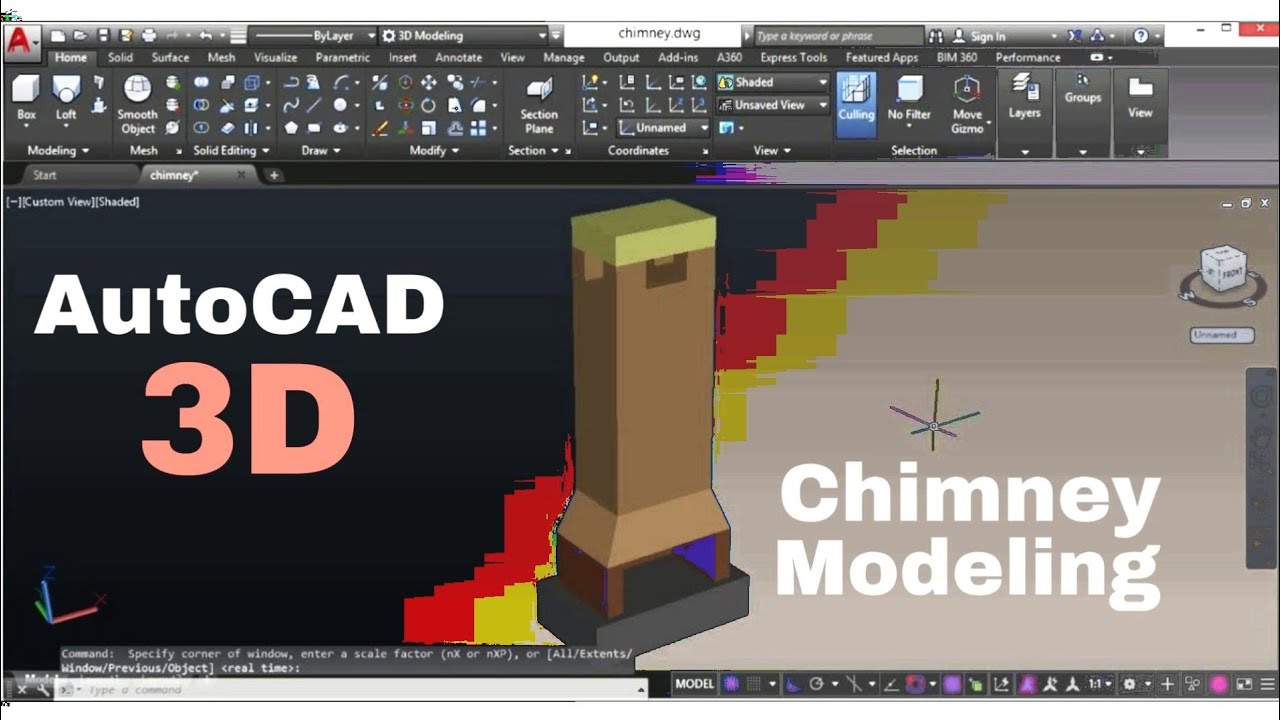
Task: Click the Customization menu icon in status bar
Action: tap(1267, 684)
